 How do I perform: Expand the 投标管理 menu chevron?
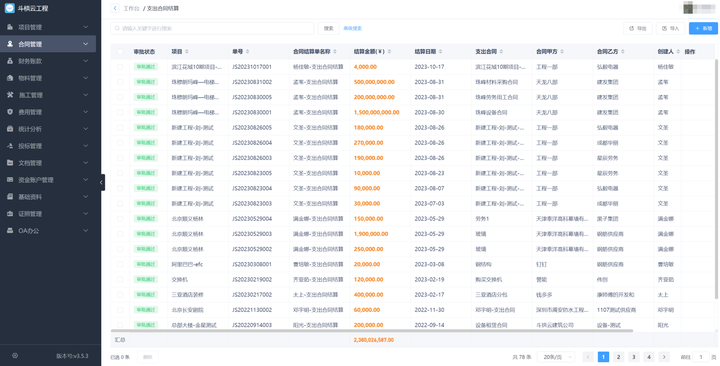pyautogui.click(x=85, y=146)
